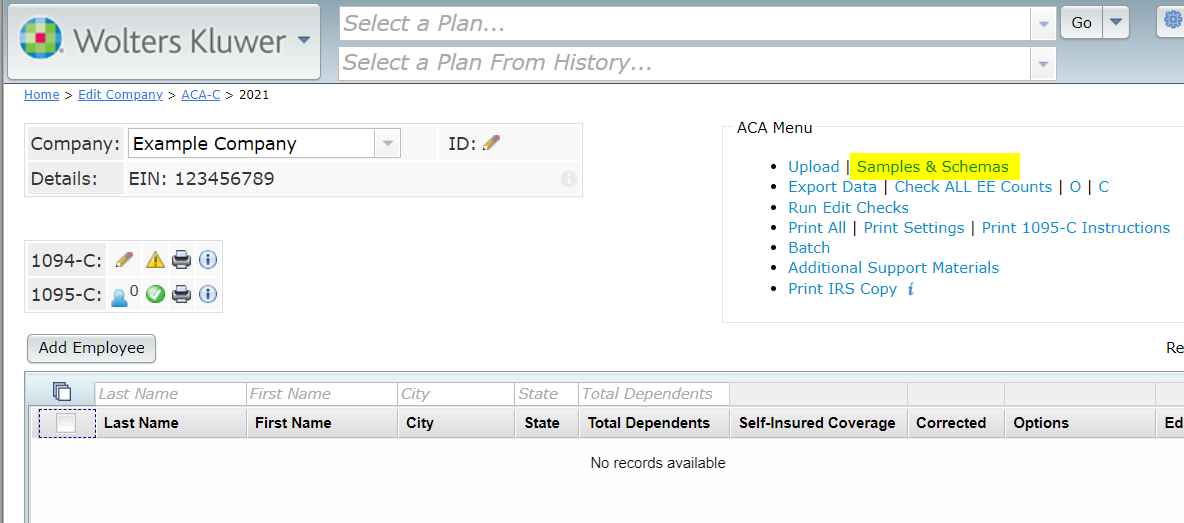Click the 1094-C edit pencil icon
1184x523 pixels.
click(x=124, y=260)
